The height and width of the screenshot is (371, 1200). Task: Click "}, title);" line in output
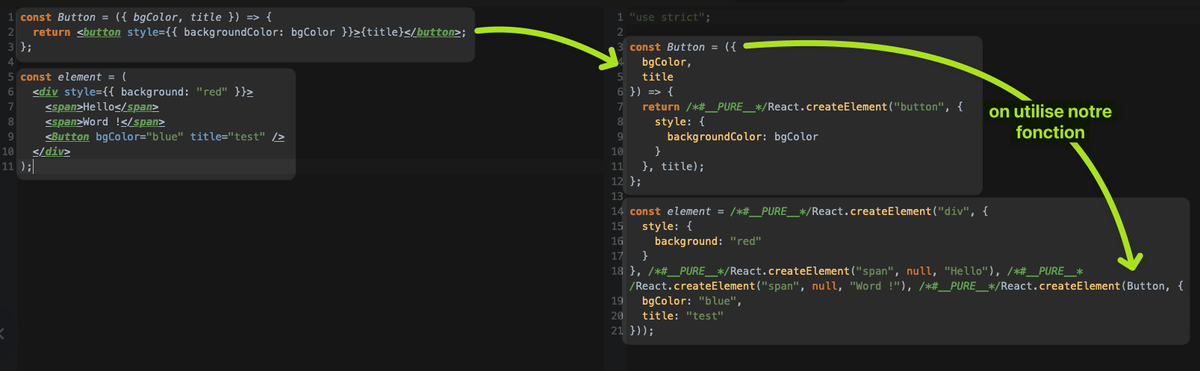pos(673,166)
